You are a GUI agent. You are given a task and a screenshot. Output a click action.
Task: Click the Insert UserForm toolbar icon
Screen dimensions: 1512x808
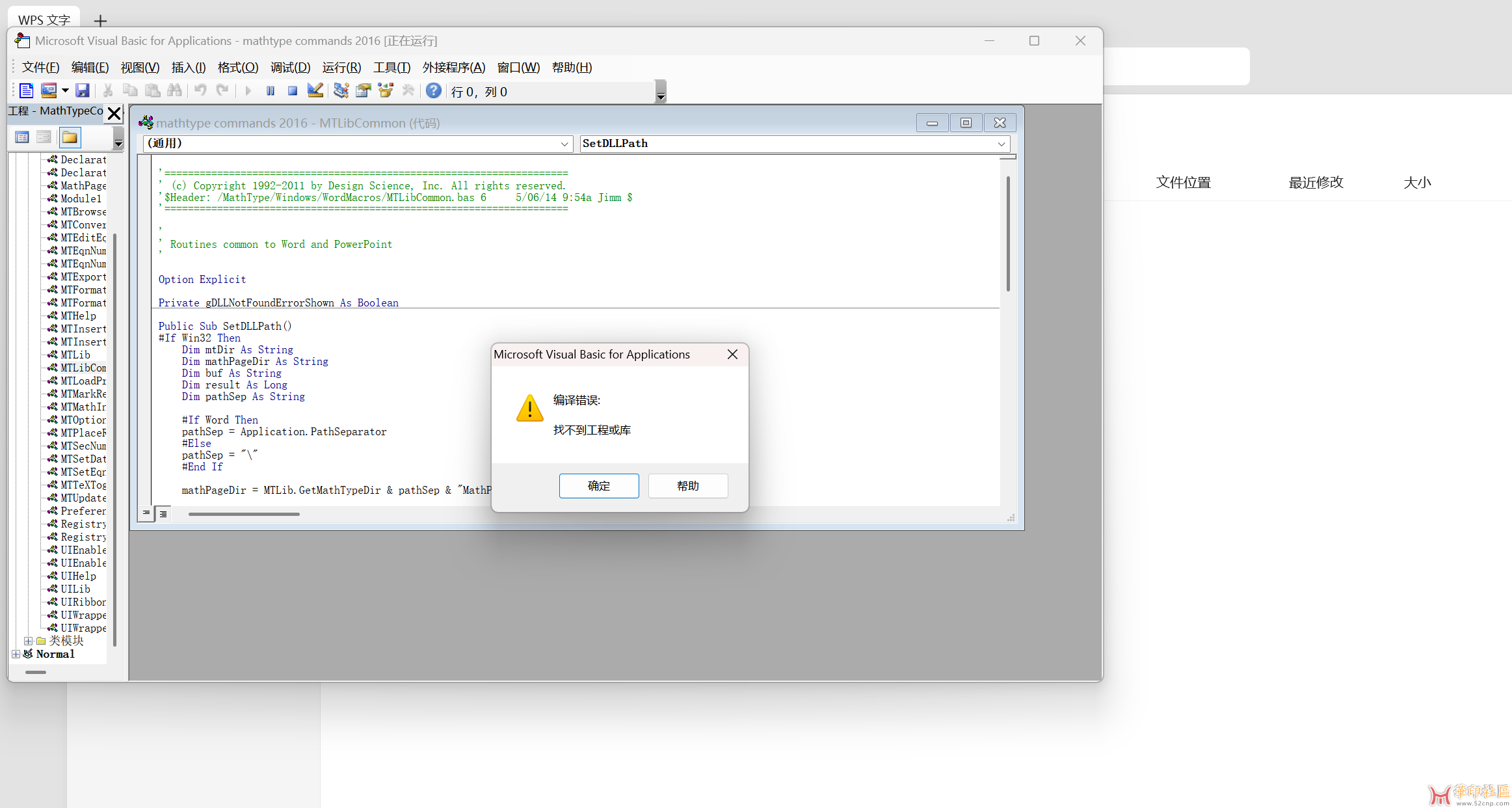click(x=49, y=91)
